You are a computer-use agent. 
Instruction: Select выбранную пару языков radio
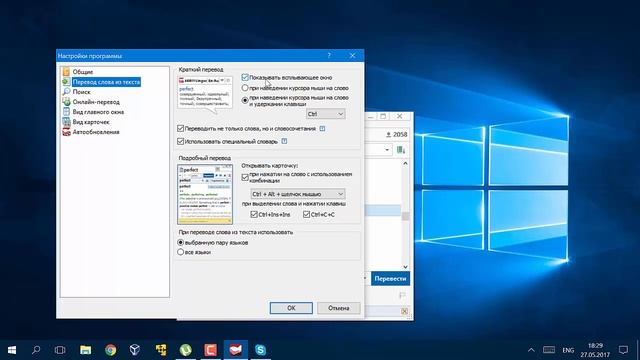[x=180, y=242]
